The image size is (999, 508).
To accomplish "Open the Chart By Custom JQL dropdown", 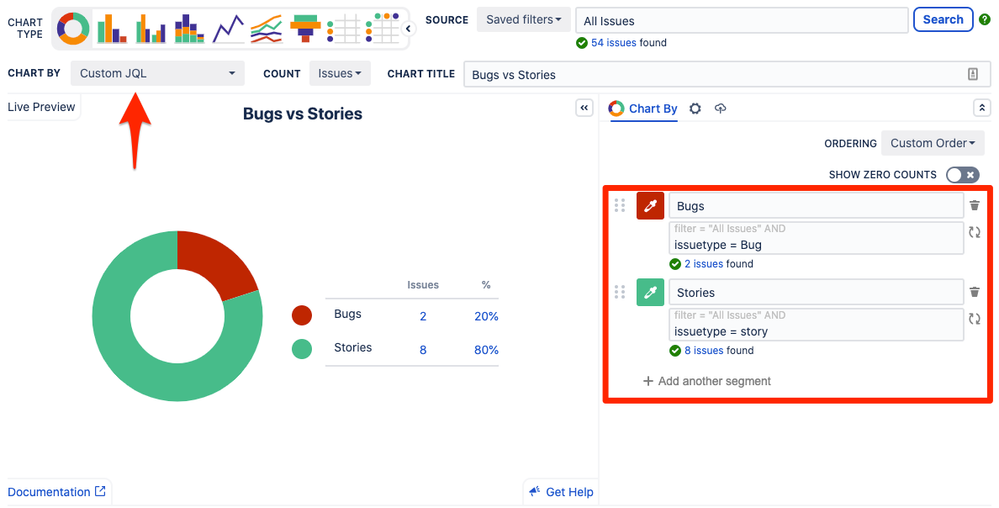I will (157, 73).
